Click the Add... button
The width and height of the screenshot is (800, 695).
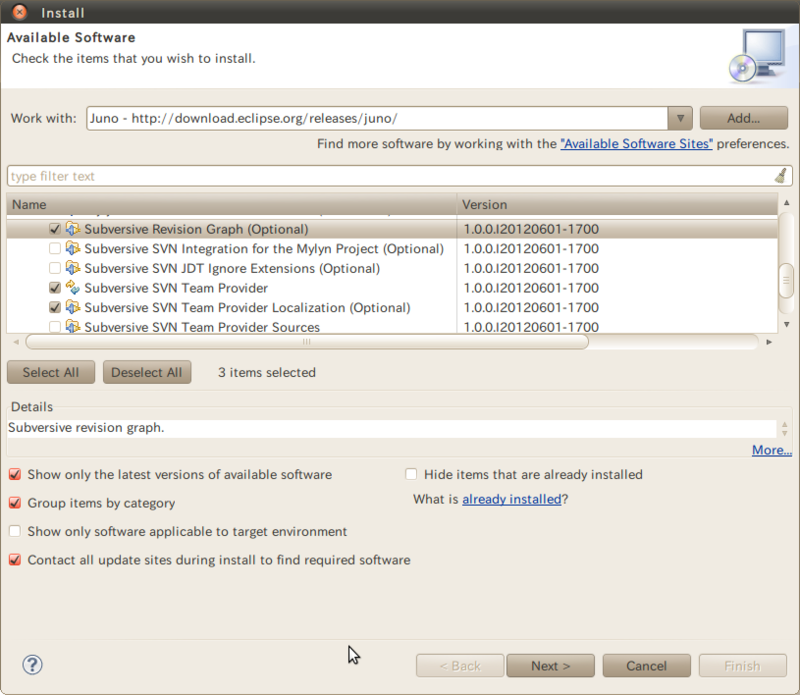743,118
